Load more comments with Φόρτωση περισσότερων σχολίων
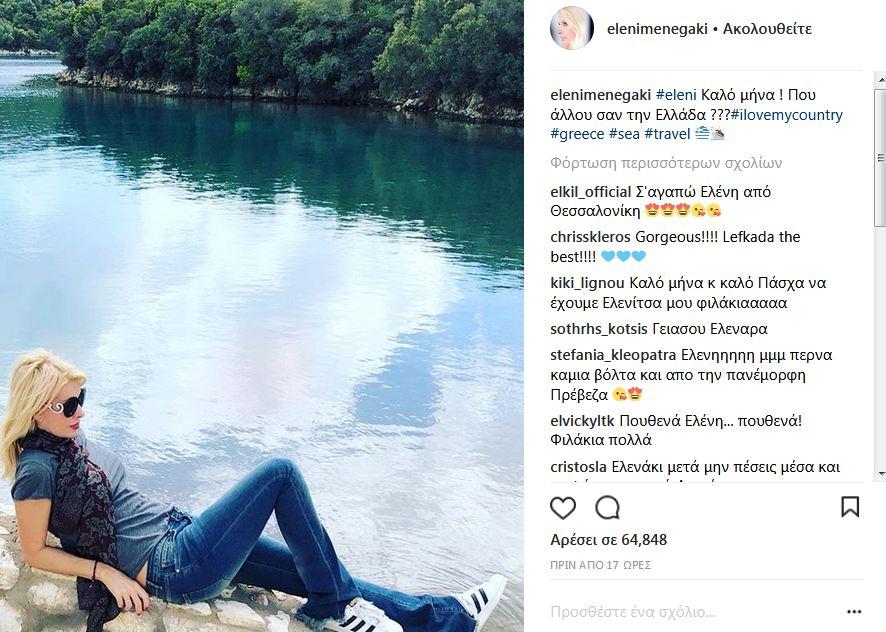 tap(666, 163)
